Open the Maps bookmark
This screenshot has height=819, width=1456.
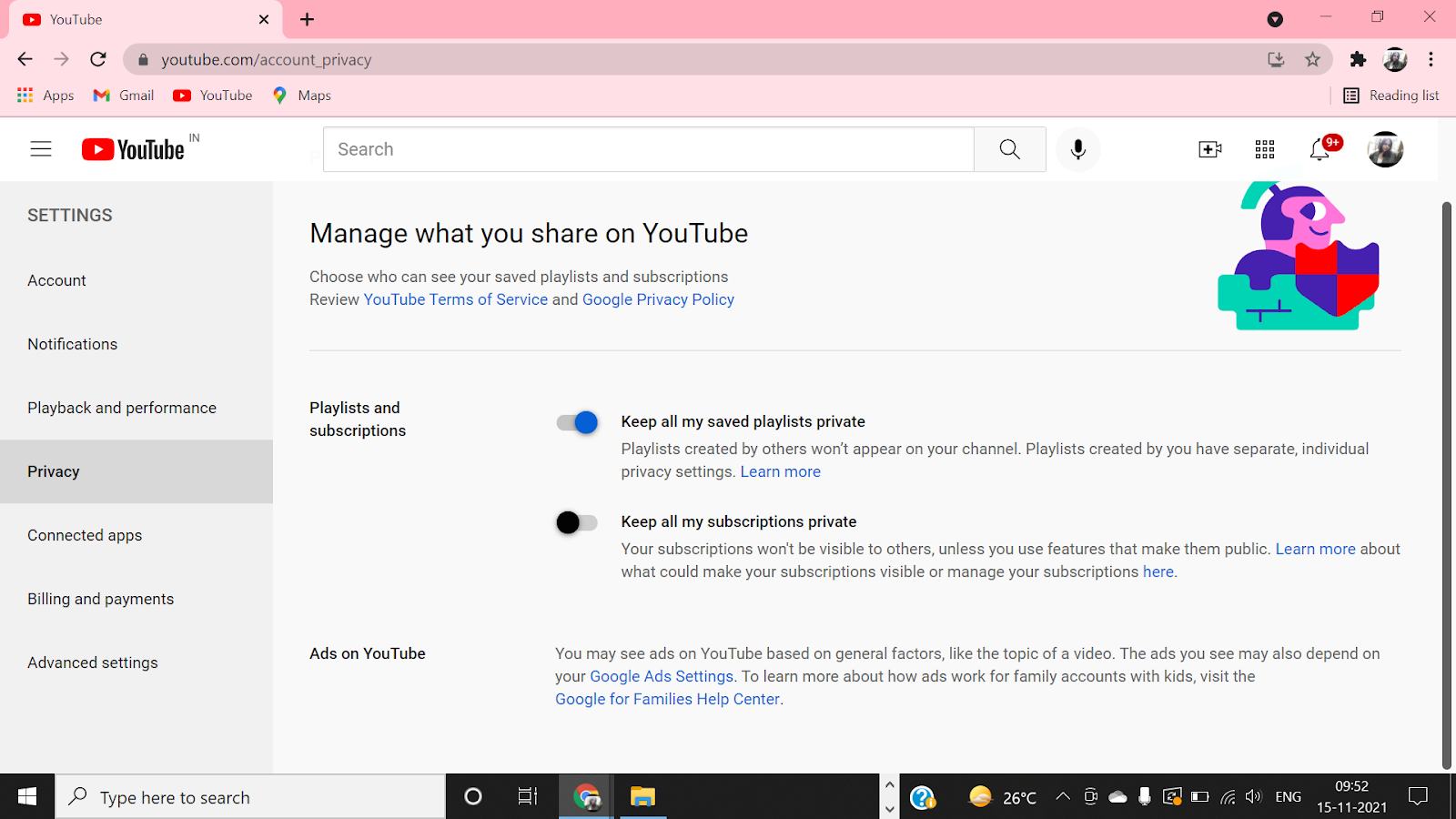coord(302,95)
